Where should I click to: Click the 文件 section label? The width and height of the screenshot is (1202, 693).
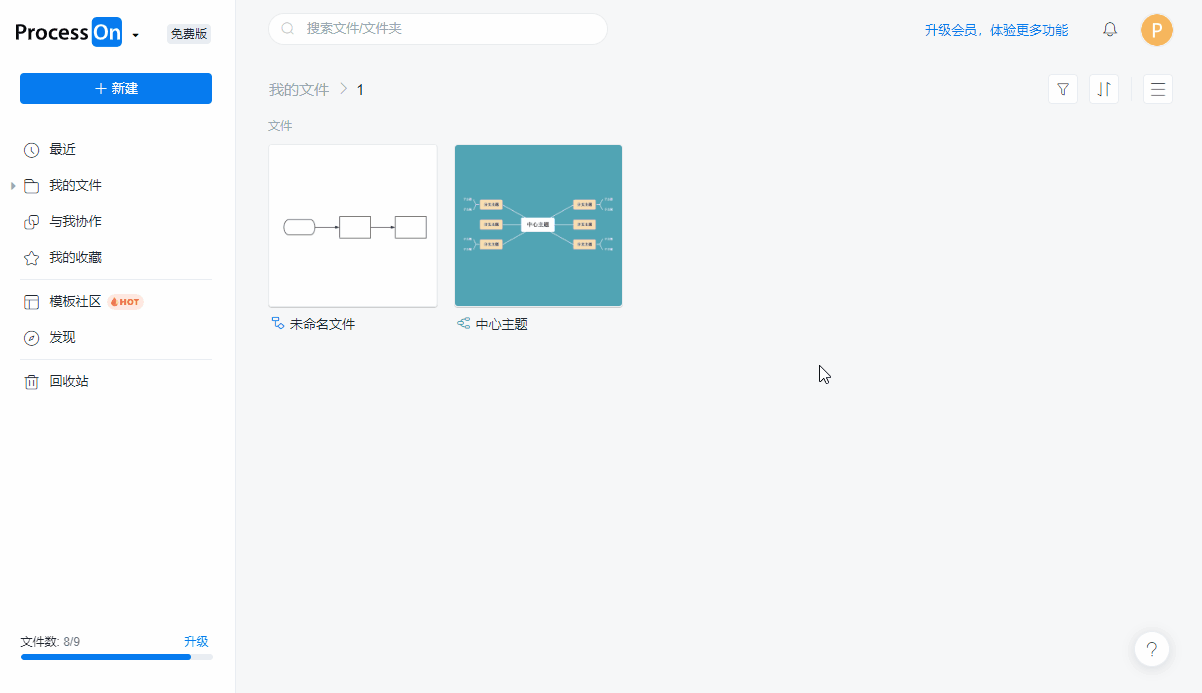[x=280, y=126]
